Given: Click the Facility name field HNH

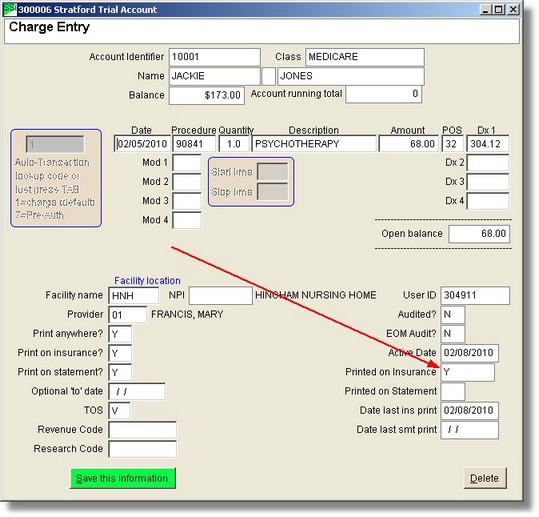Looking at the screenshot, I should click(134, 296).
